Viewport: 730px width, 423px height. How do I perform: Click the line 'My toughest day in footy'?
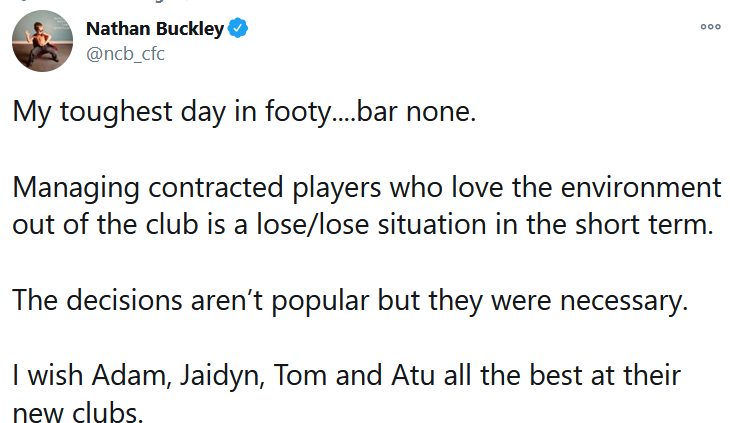point(244,112)
